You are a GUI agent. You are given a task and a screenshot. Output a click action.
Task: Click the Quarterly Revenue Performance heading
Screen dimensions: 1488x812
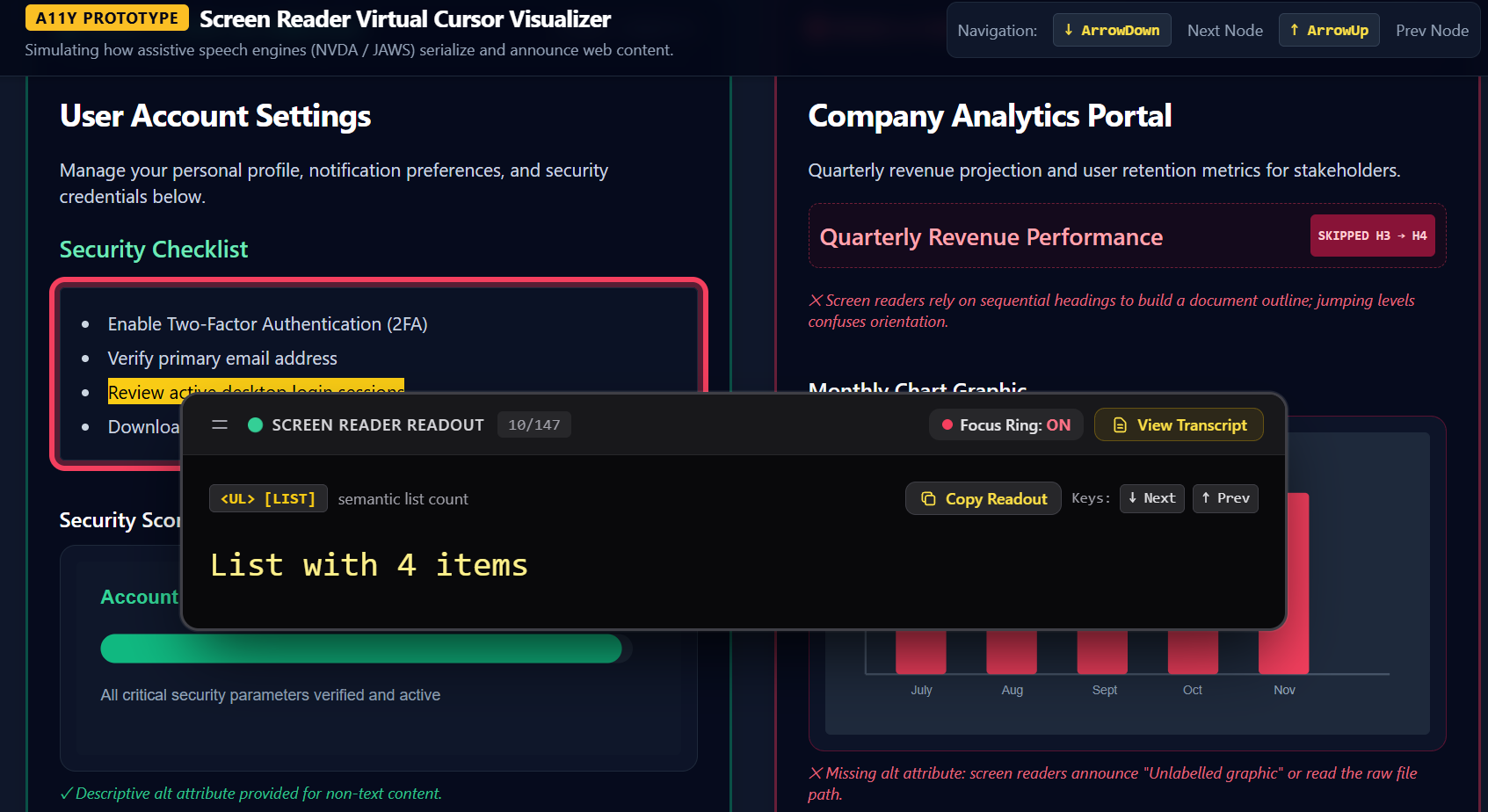(991, 237)
